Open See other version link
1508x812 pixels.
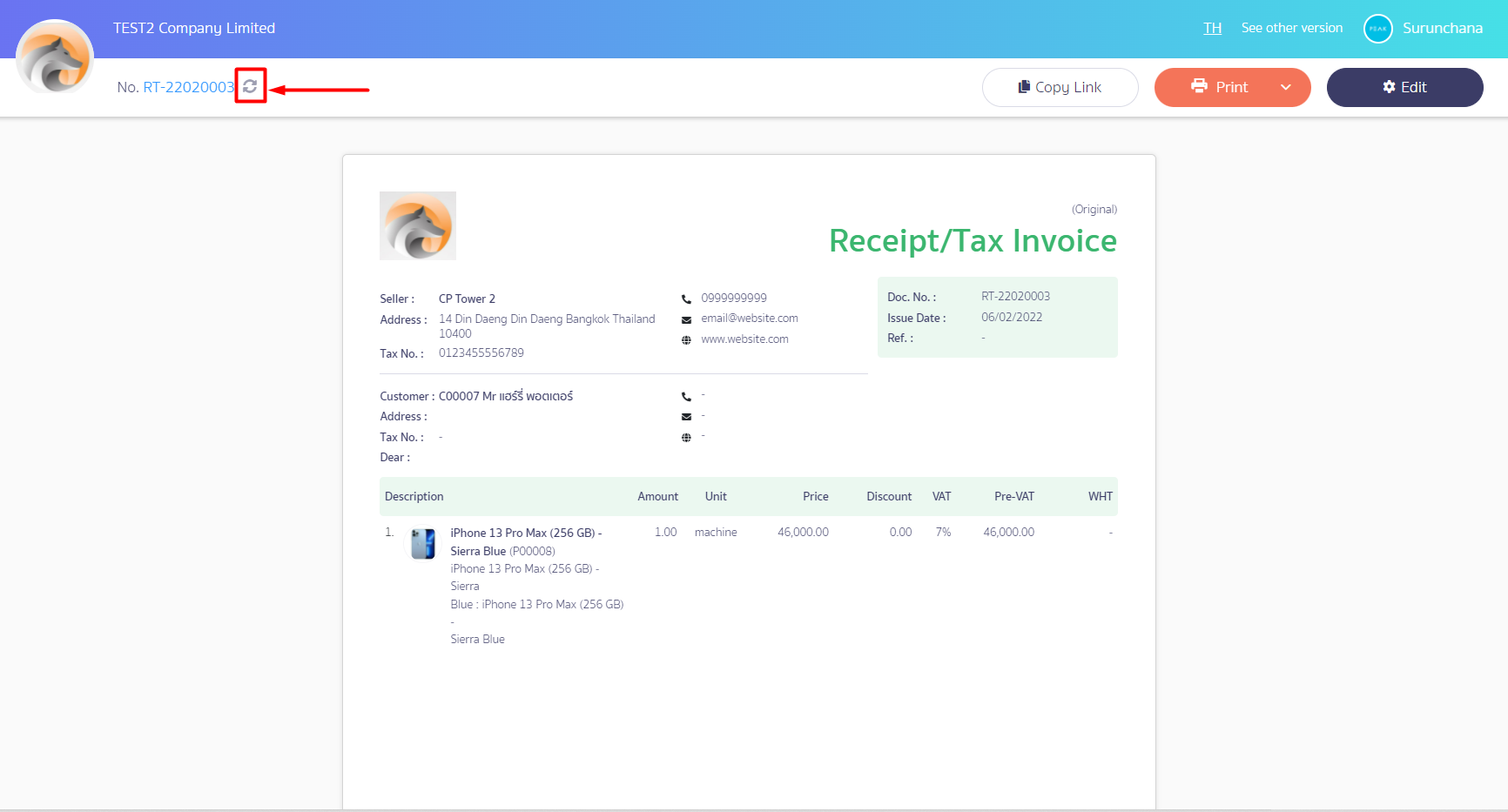click(1292, 28)
